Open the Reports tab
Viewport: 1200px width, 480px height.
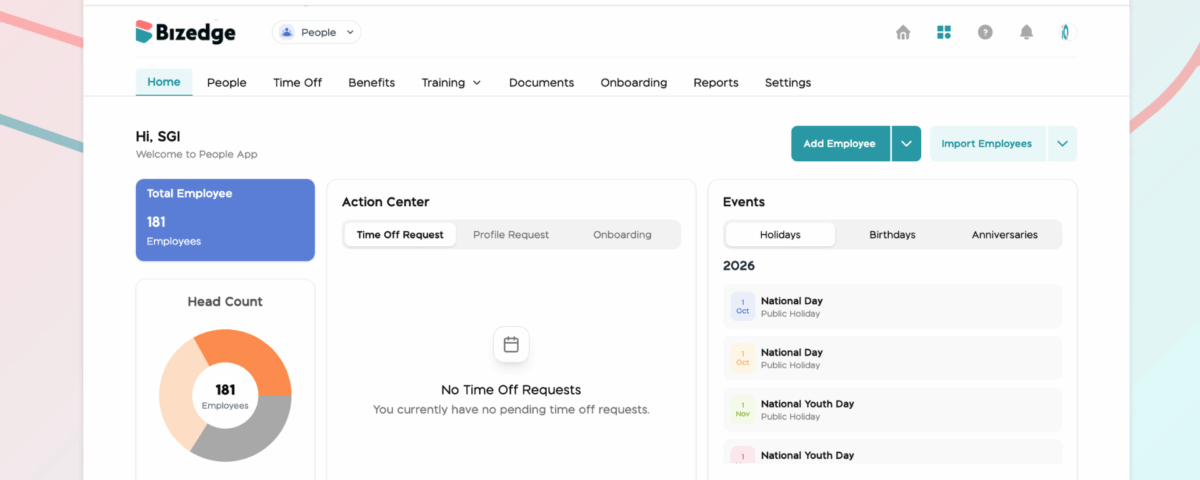[x=716, y=82]
